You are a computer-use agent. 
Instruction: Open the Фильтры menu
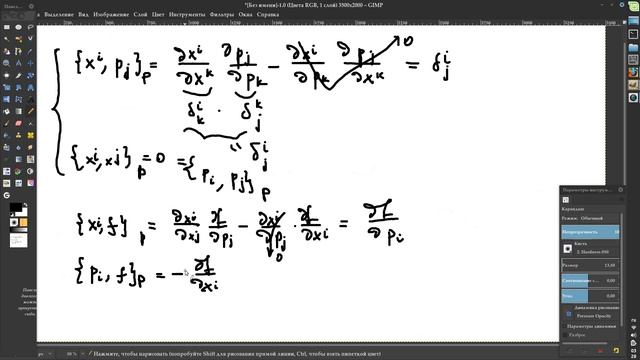(222, 14)
